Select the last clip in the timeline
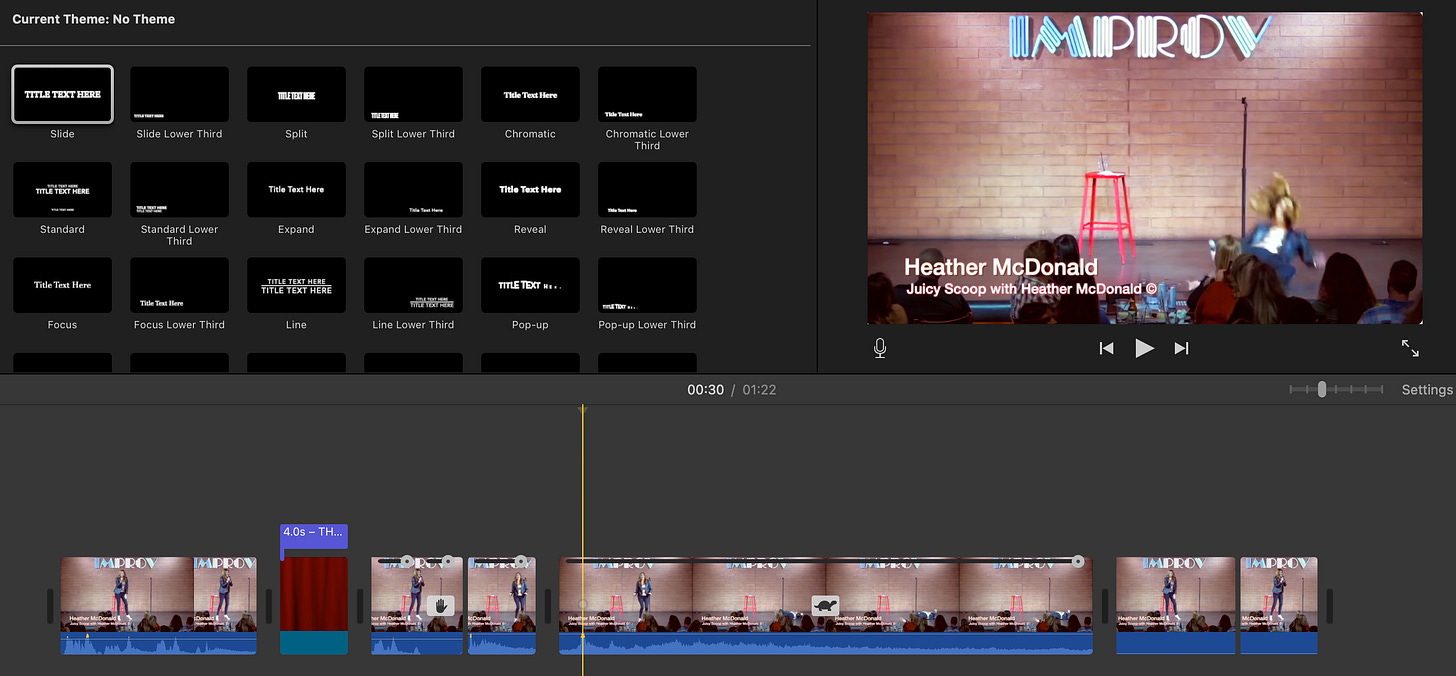Image resolution: width=1456 pixels, height=676 pixels. coord(1279,605)
